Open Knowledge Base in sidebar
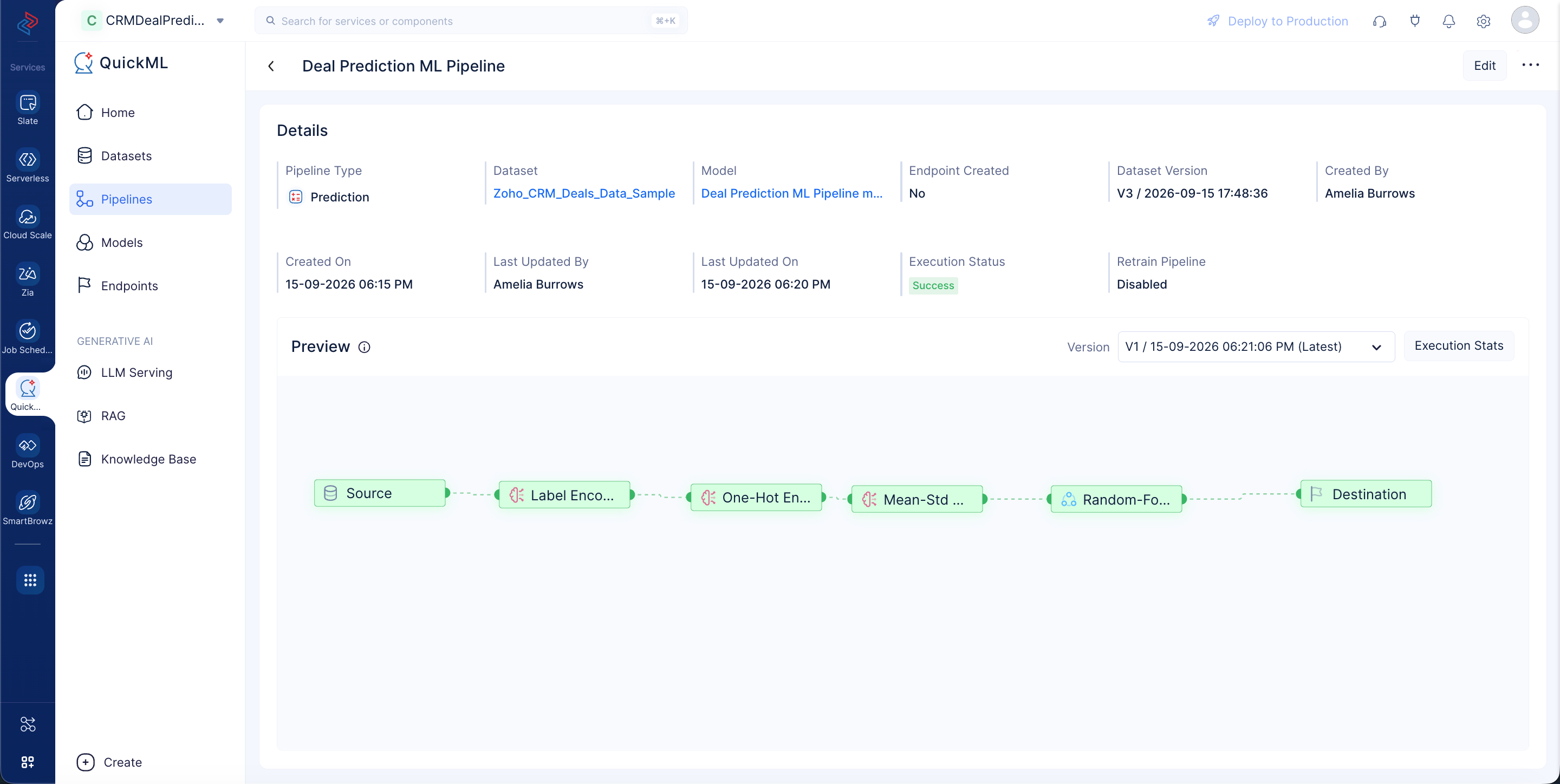Viewport: 1560px width, 784px height. tap(150, 459)
